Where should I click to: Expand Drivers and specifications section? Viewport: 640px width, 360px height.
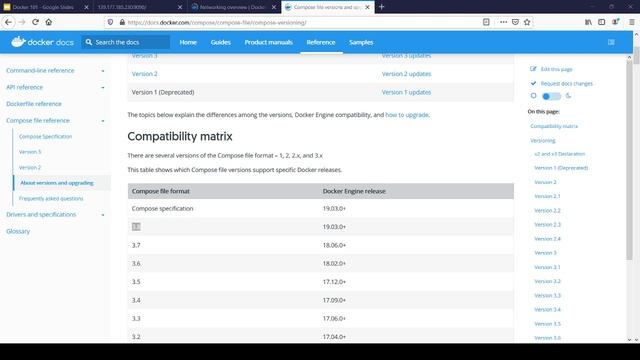103,215
